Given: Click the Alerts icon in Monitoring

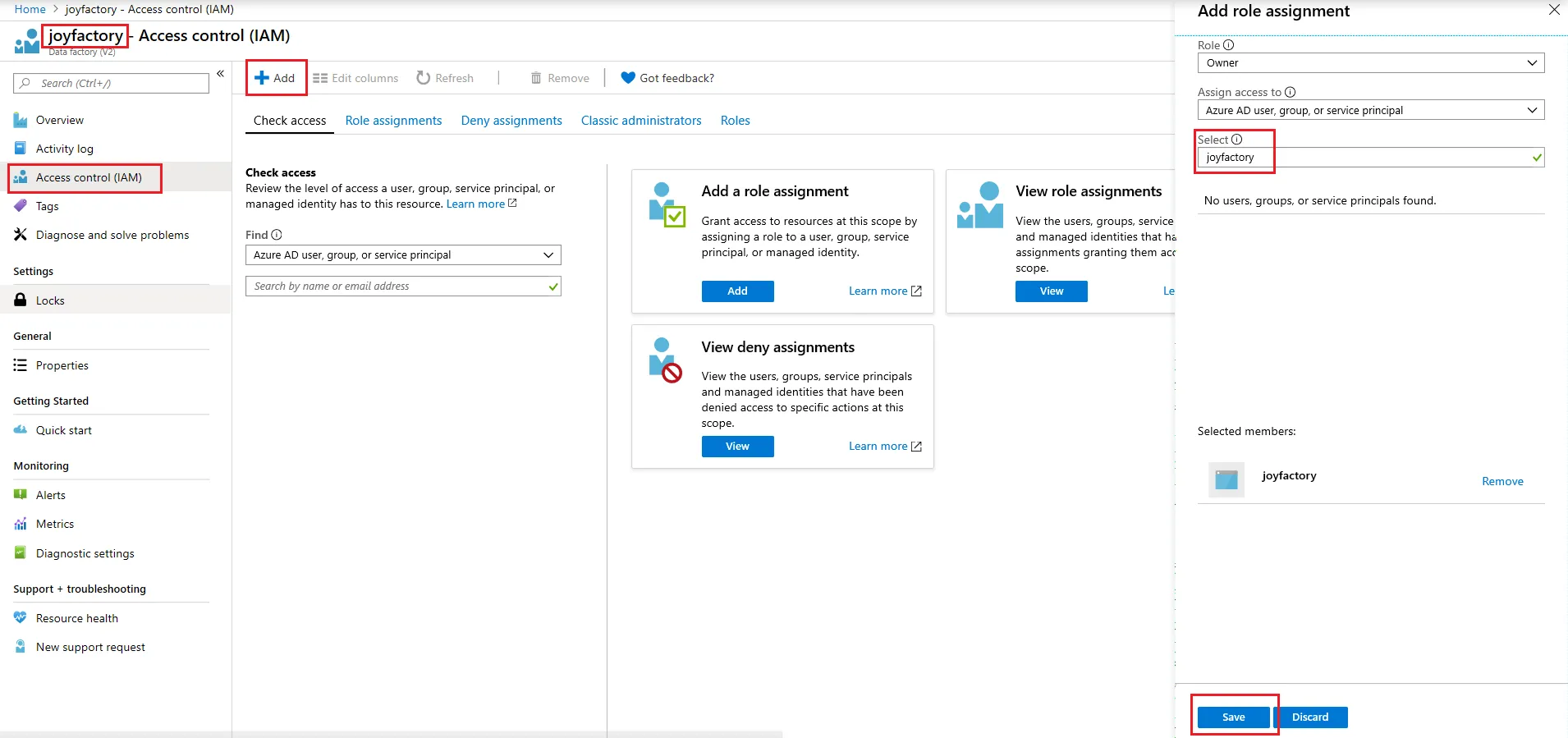Looking at the screenshot, I should (x=21, y=495).
